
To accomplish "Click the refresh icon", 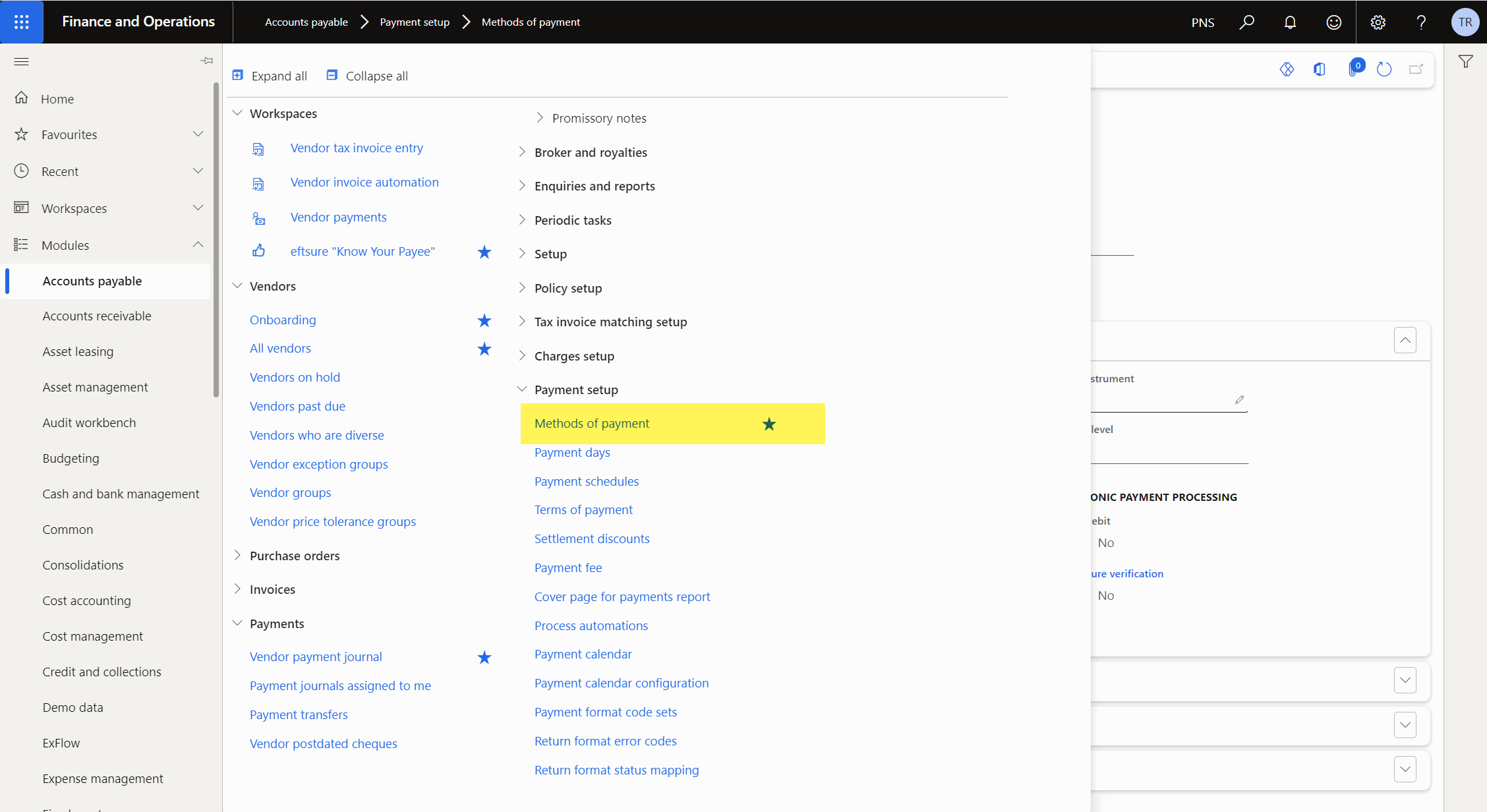I will point(1384,69).
